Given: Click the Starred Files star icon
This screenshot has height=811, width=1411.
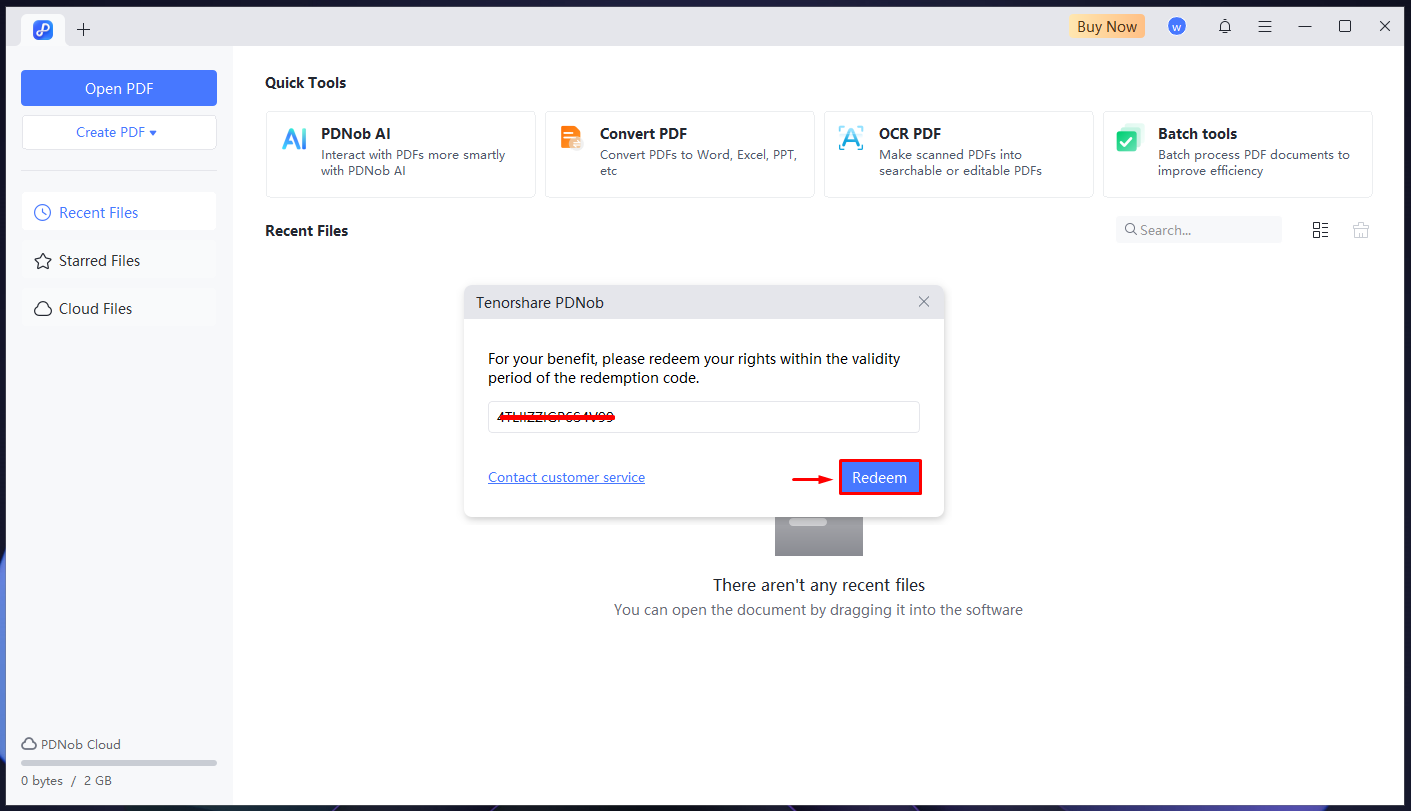Looking at the screenshot, I should 43,260.
